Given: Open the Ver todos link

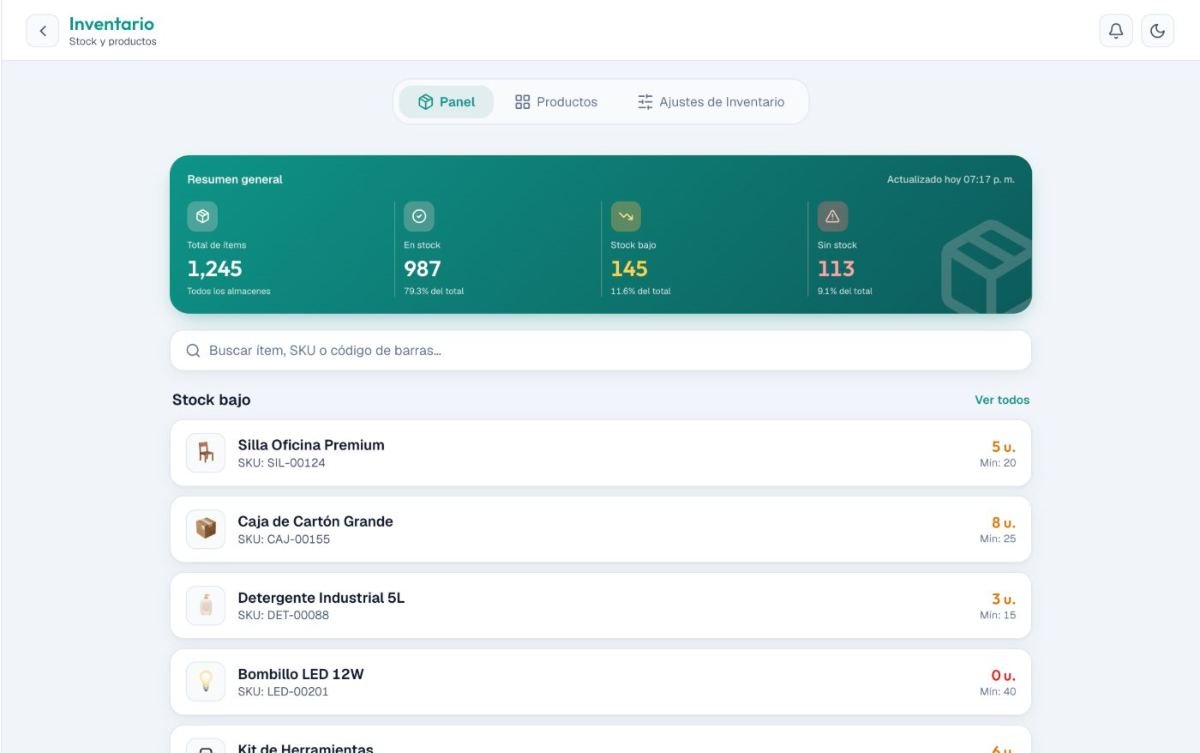Looking at the screenshot, I should tap(1002, 400).
